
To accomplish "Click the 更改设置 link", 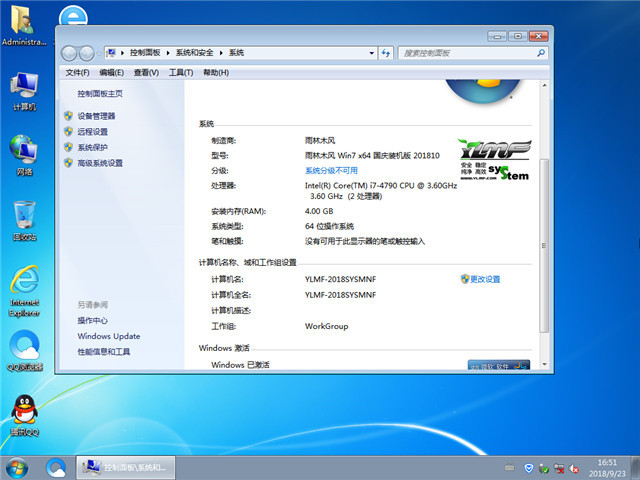I will click(485, 279).
